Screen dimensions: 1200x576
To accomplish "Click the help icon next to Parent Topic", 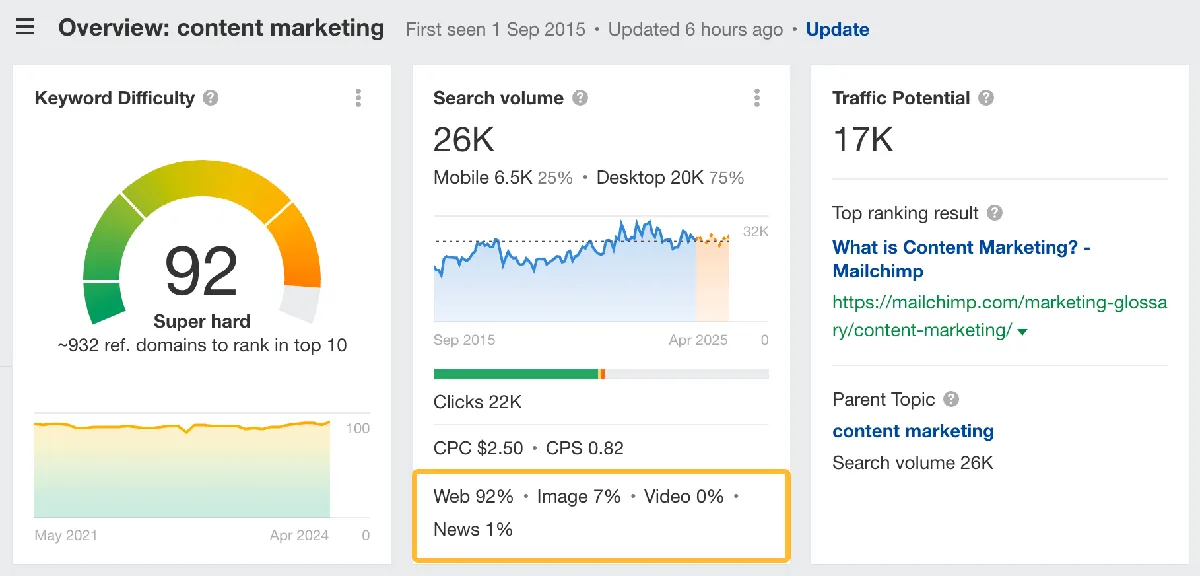I will pyautogui.click(x=951, y=399).
